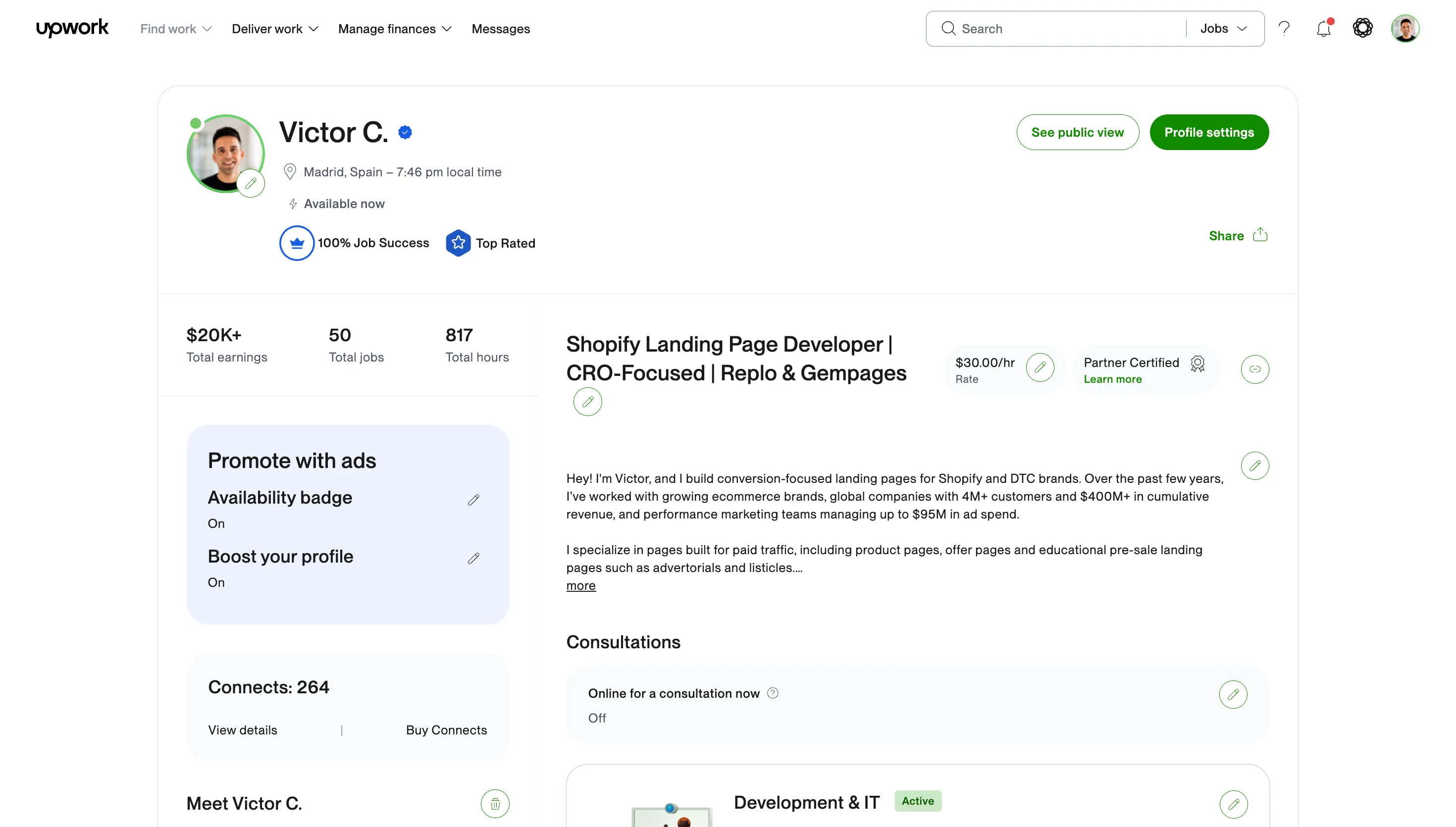
Task: Edit Boost your profile setting
Action: (473, 558)
